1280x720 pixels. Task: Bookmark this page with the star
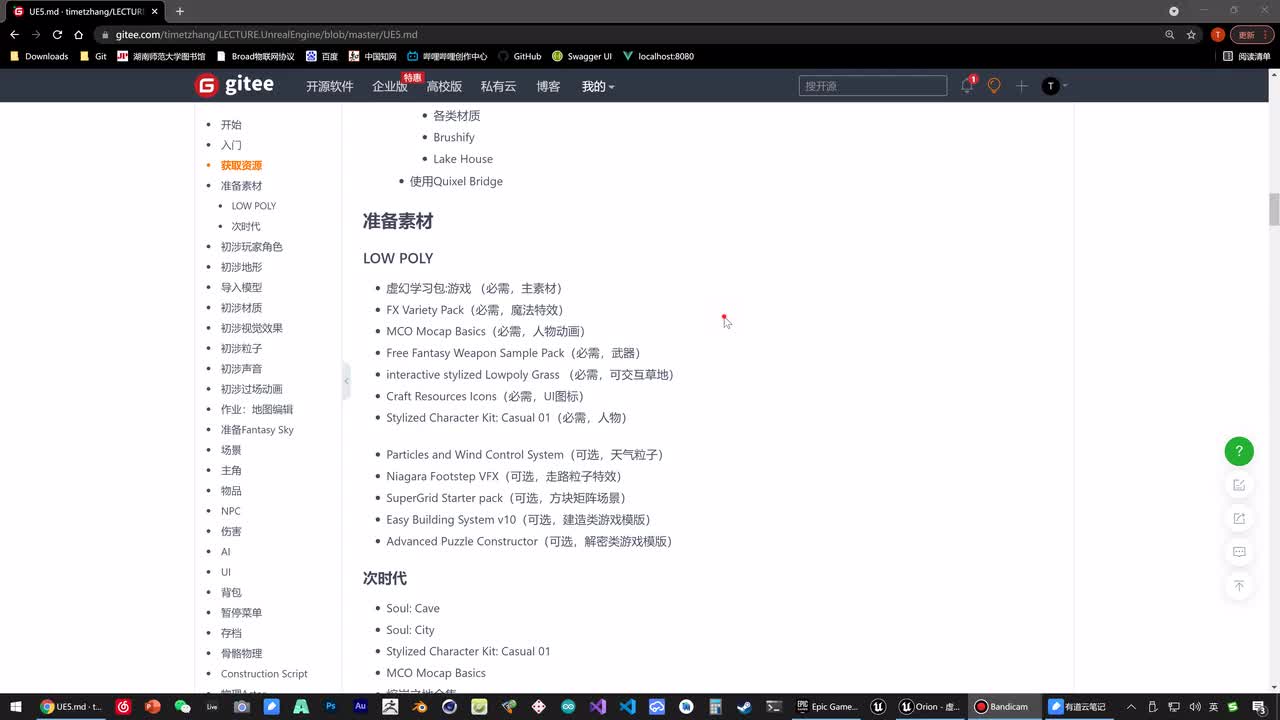1191,34
